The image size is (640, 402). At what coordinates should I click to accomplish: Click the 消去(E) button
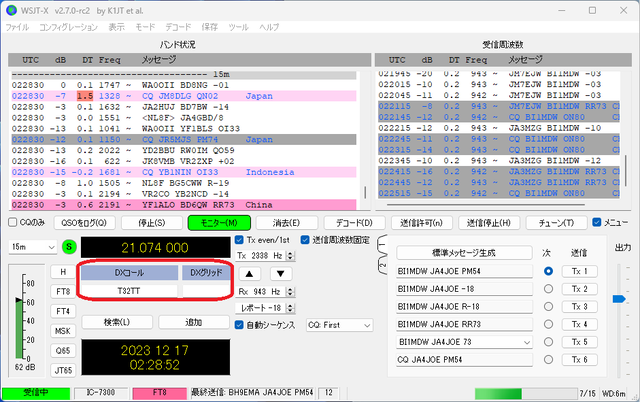point(287,223)
